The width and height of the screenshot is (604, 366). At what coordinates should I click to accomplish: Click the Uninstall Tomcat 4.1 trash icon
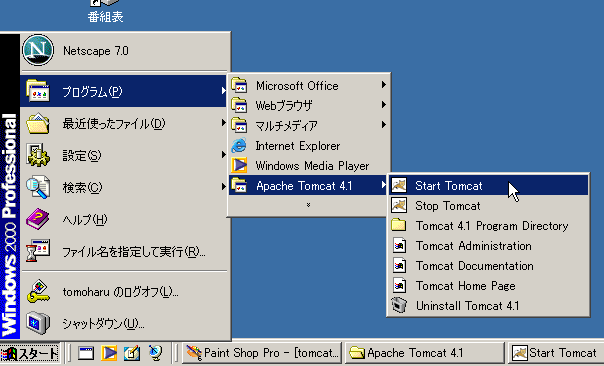(x=399, y=305)
